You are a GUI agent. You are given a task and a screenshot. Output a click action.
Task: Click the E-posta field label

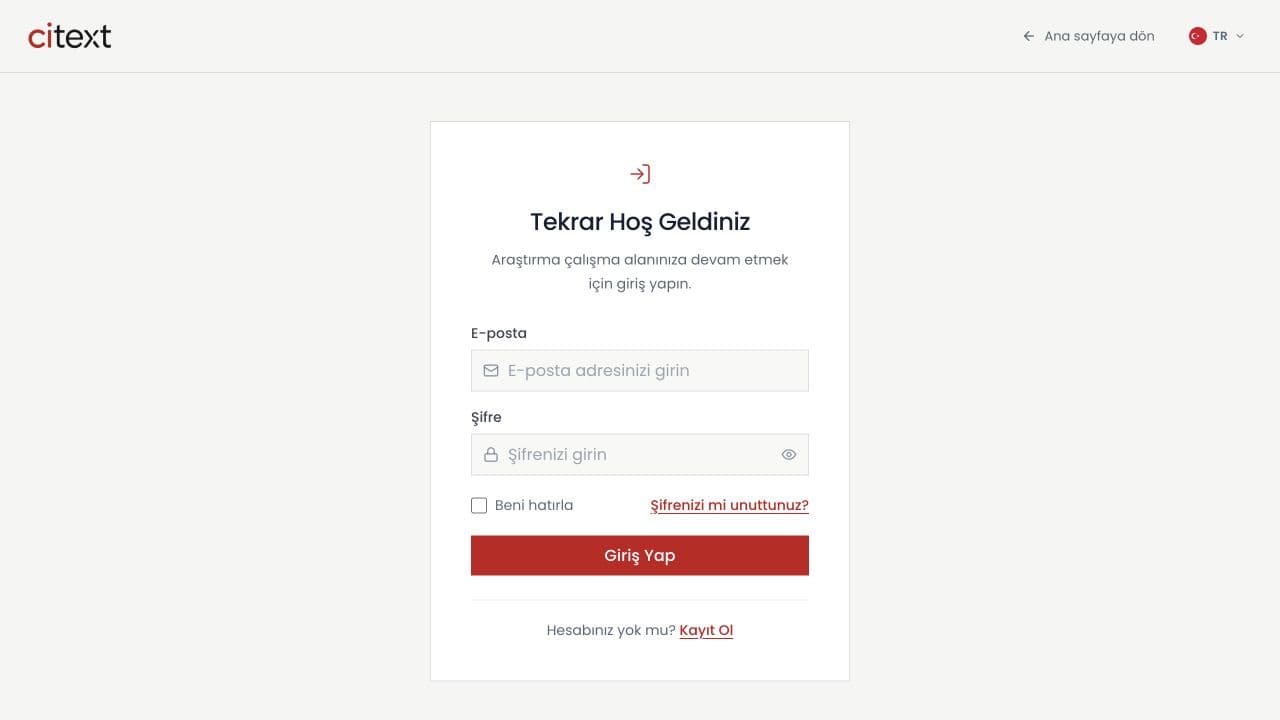coord(499,333)
